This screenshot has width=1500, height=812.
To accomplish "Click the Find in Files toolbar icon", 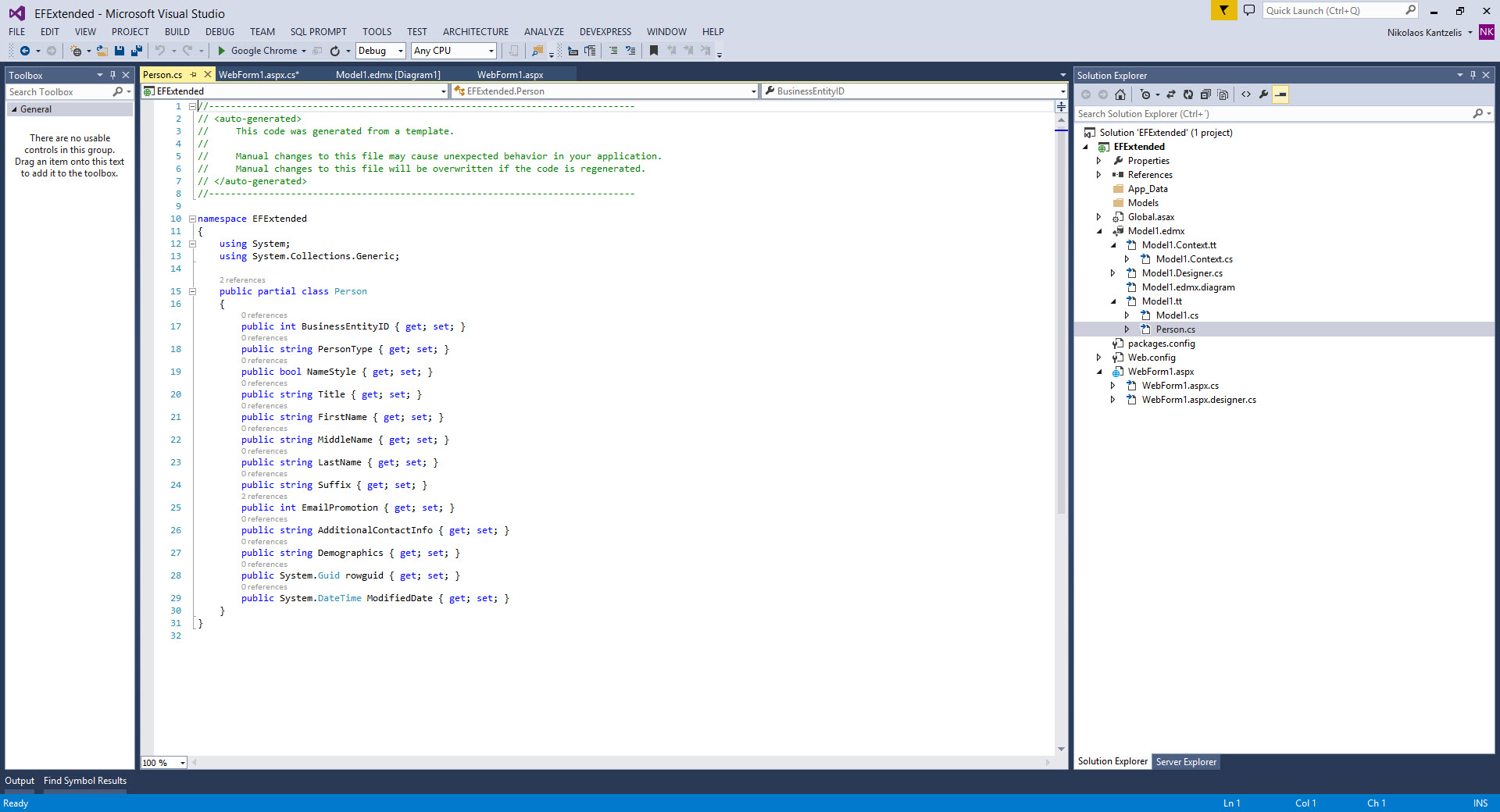I will click(537, 51).
